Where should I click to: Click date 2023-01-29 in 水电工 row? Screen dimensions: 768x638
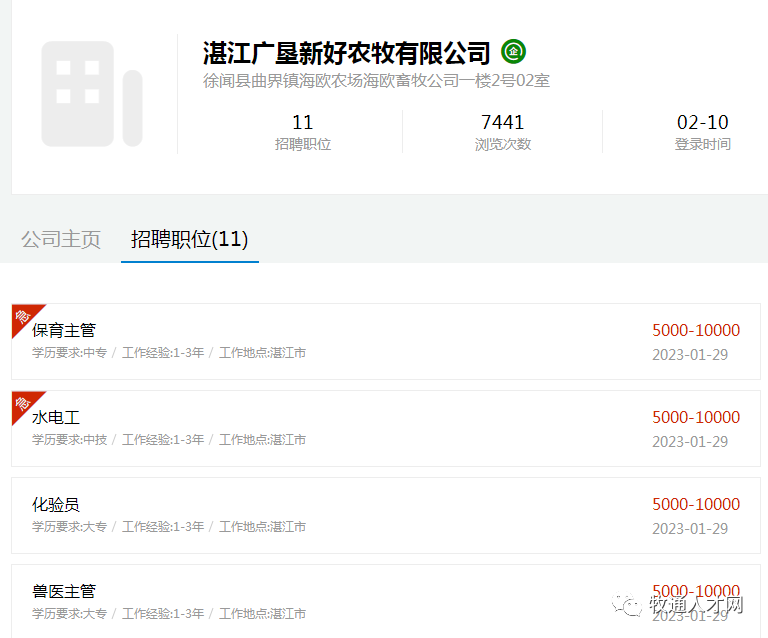[690, 442]
